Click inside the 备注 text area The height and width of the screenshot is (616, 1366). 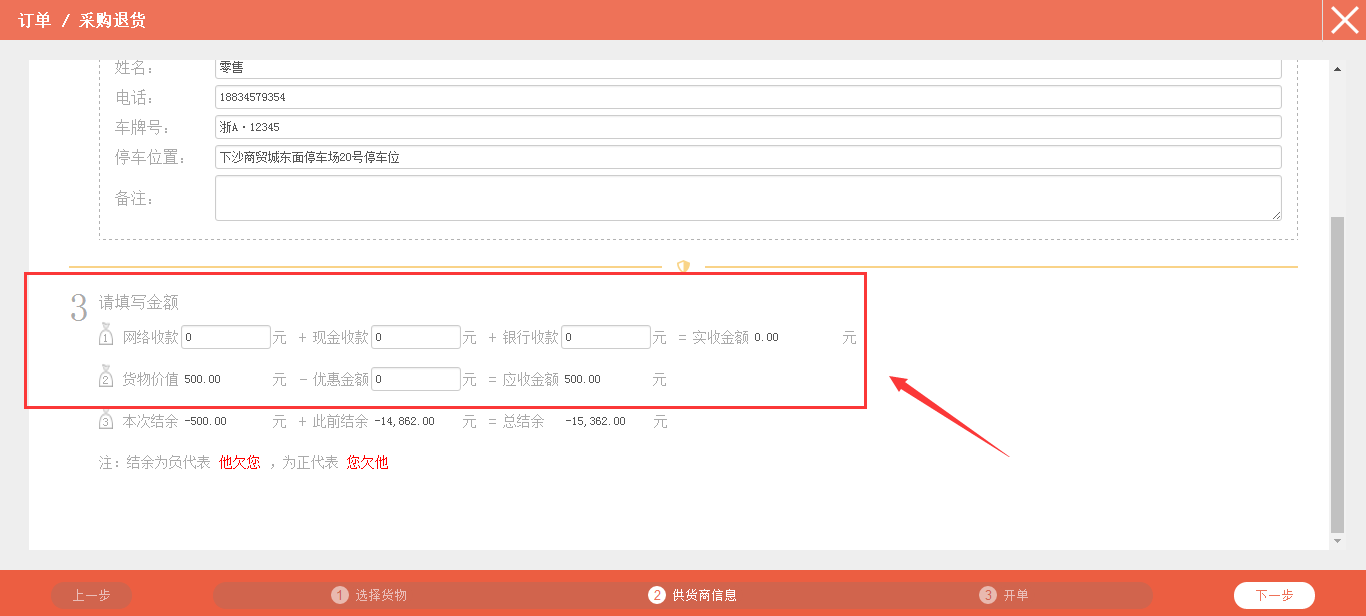pos(747,198)
